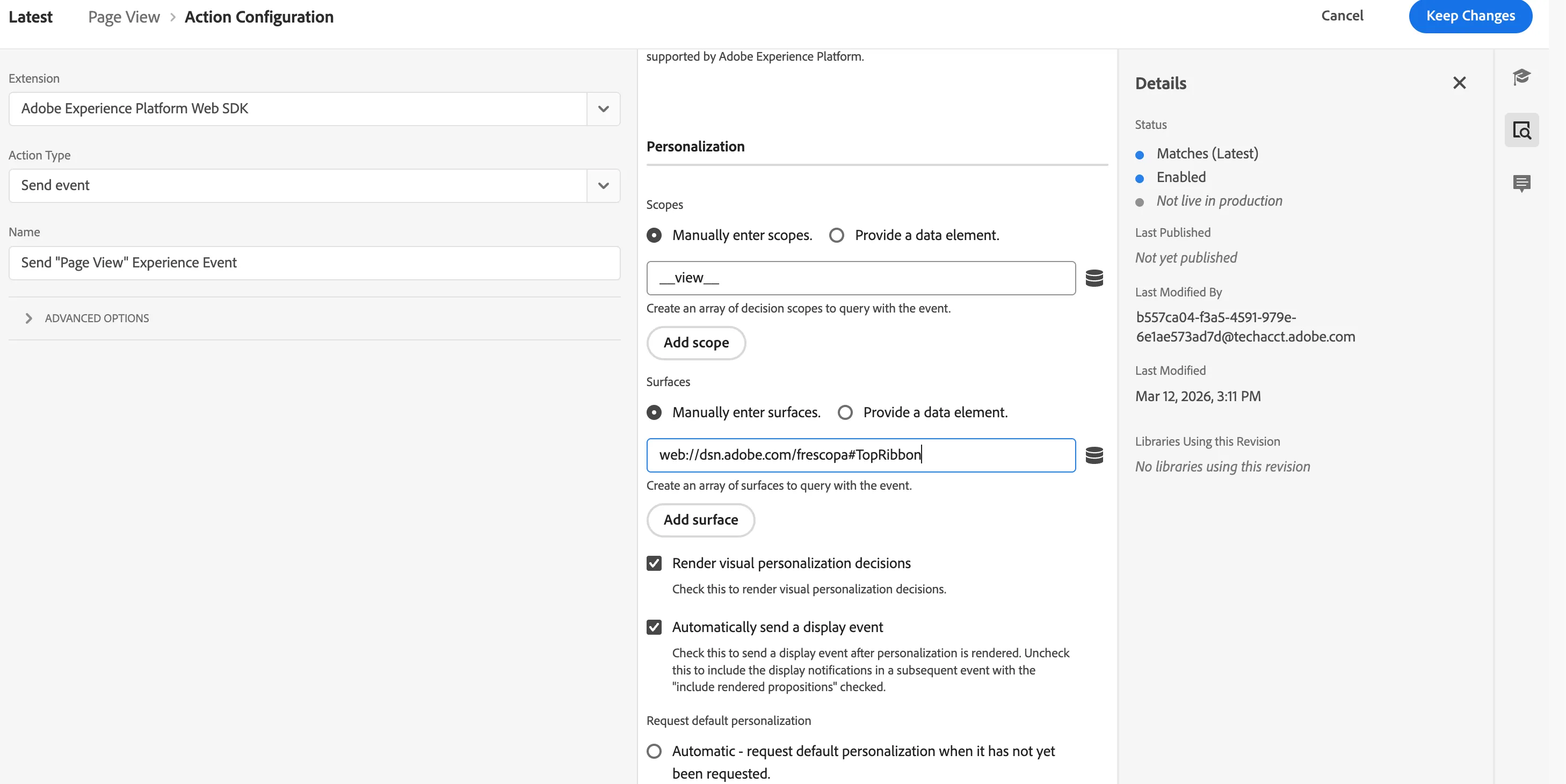
Task: Close the Details panel
Action: click(x=1459, y=83)
